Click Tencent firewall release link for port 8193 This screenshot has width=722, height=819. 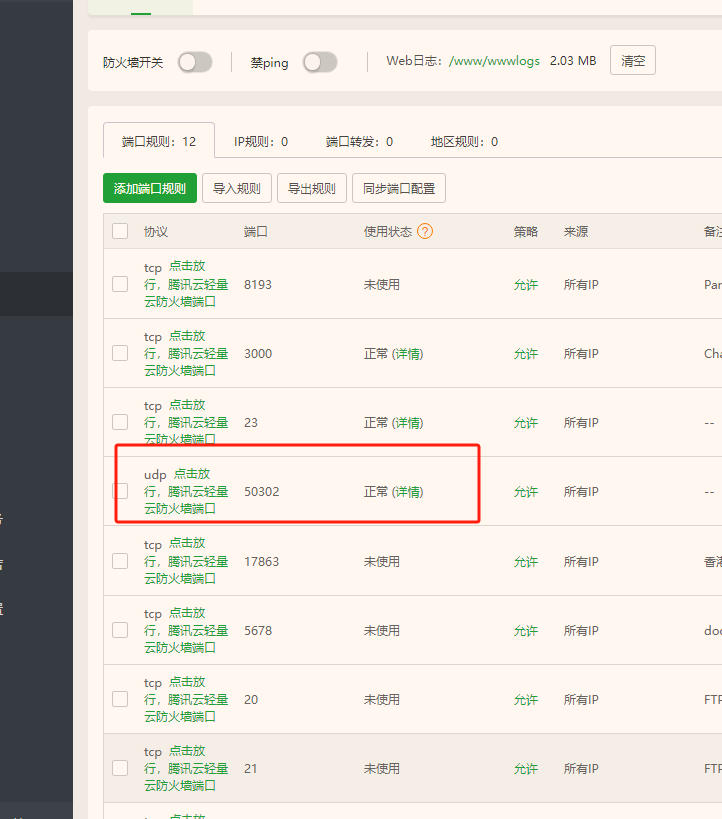(x=186, y=284)
